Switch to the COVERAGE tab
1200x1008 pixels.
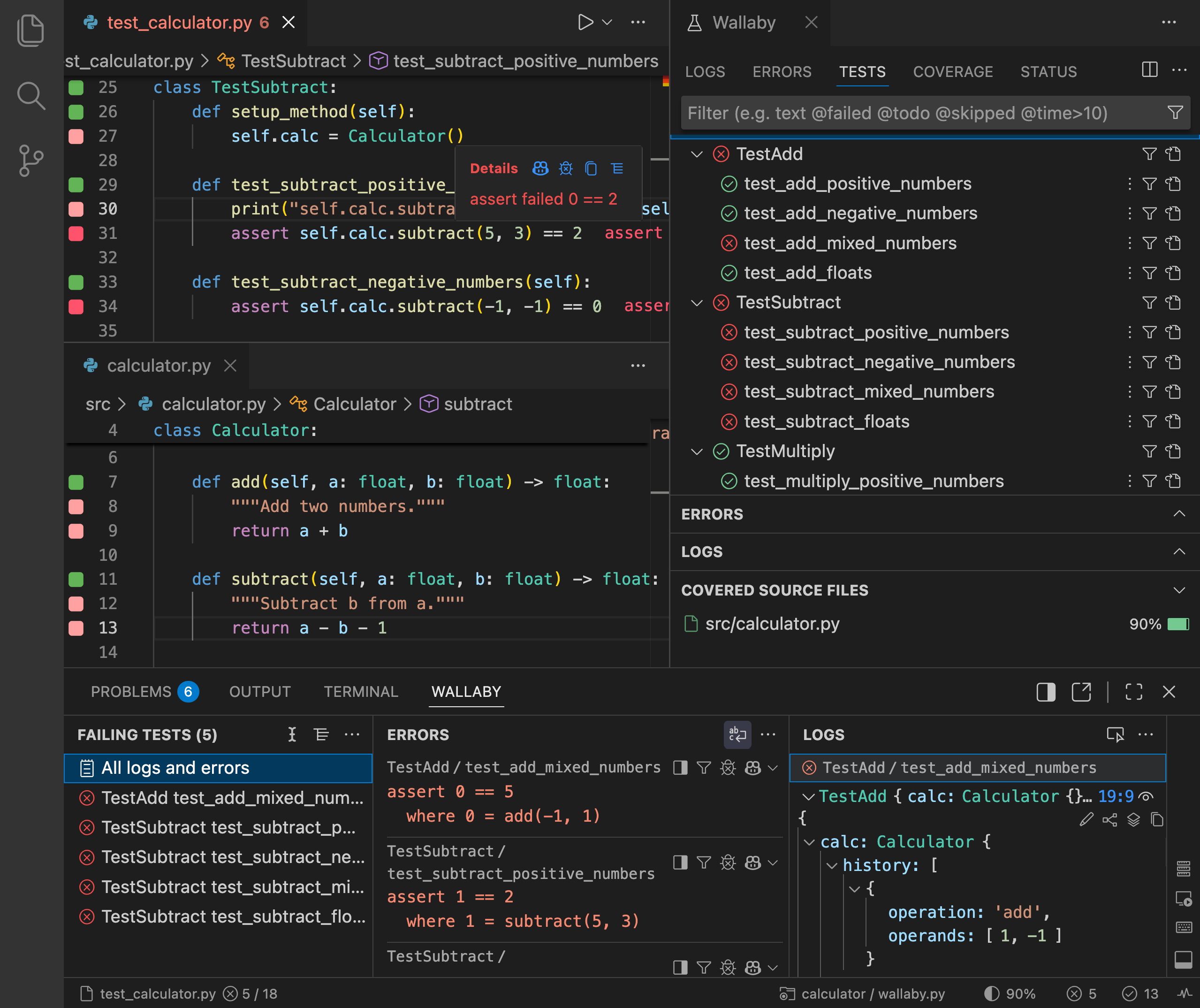[x=953, y=72]
